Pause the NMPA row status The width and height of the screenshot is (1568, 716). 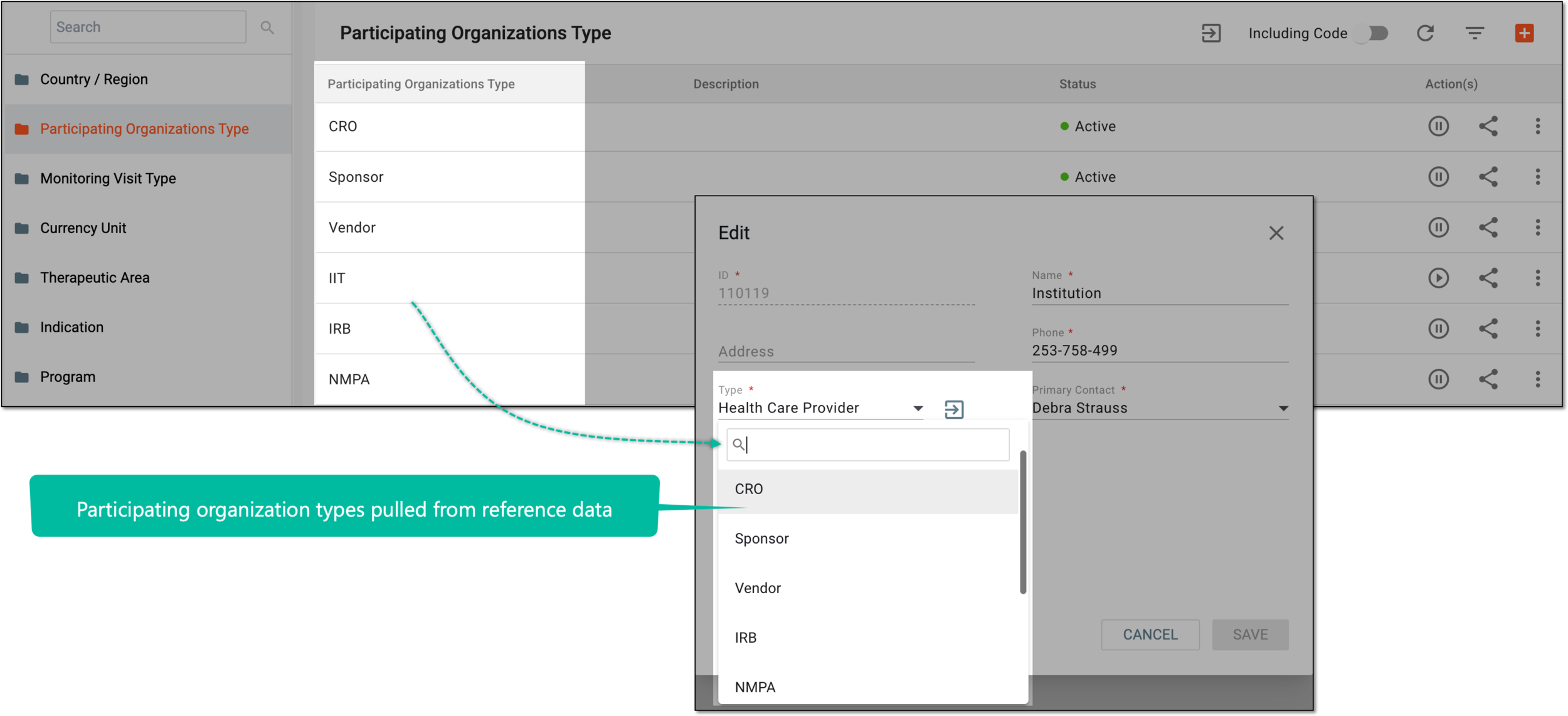[1439, 379]
